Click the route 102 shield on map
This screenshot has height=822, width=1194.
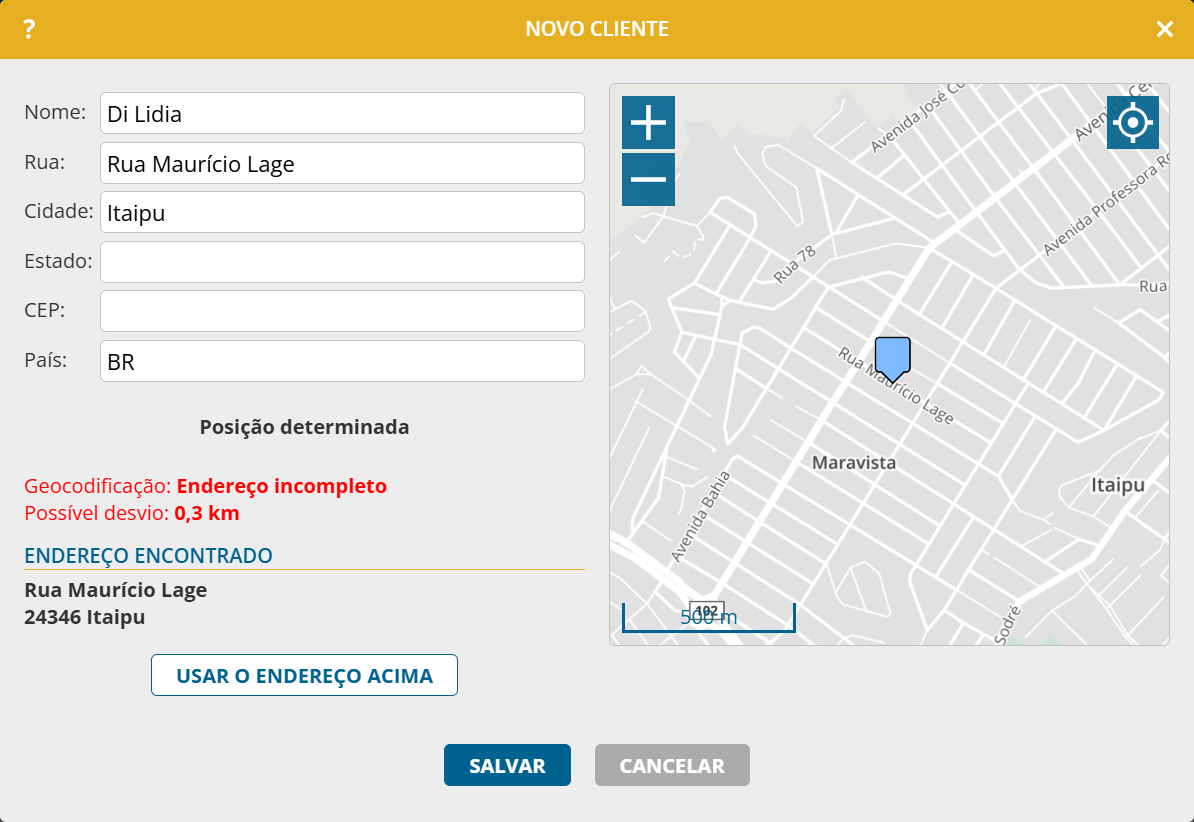click(706, 610)
